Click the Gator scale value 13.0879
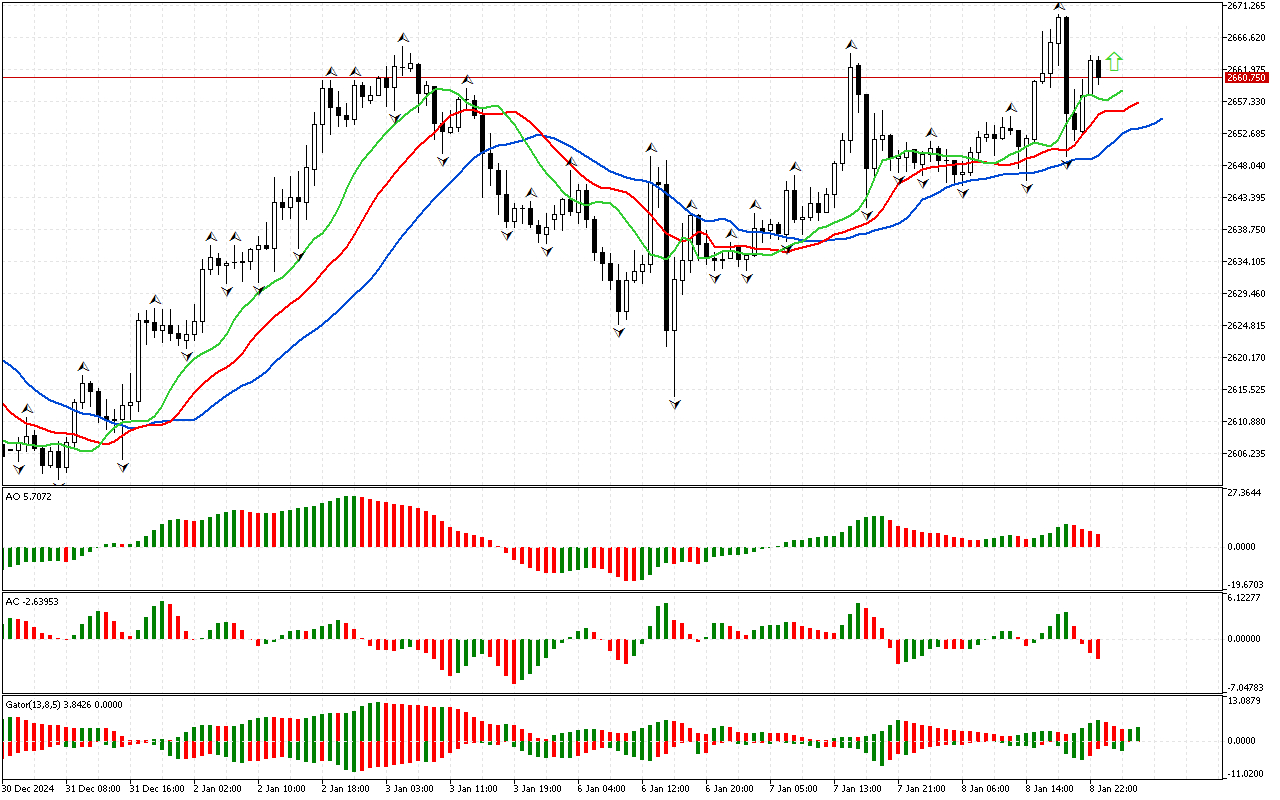The height and width of the screenshot is (800, 1280). click(1244, 701)
